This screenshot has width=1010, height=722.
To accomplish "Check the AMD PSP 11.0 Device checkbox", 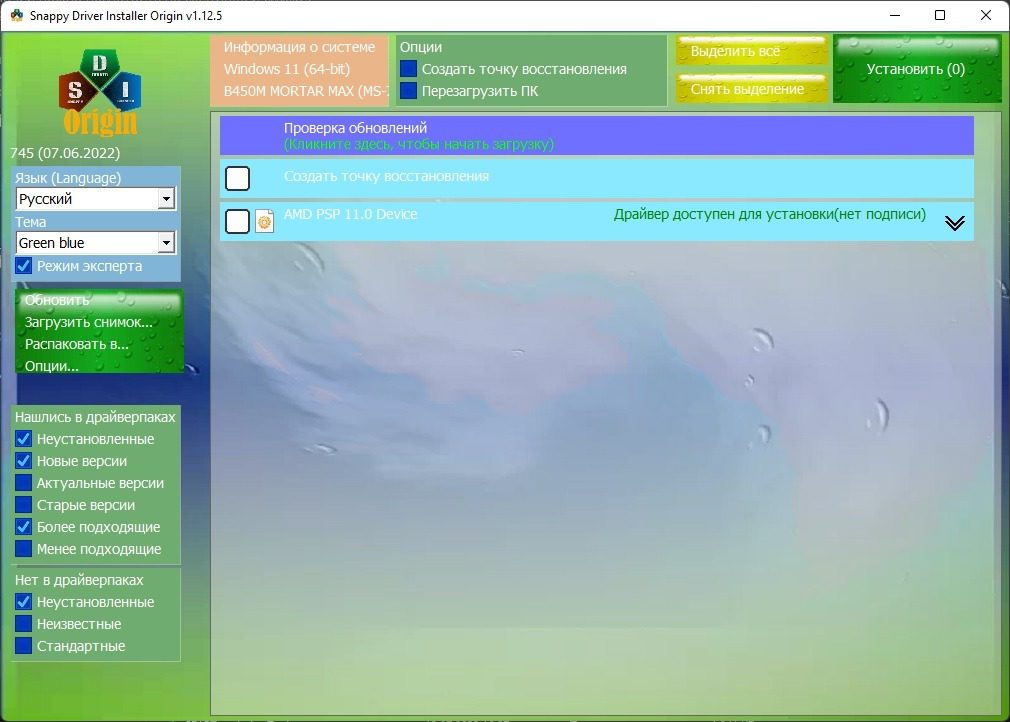I will point(237,221).
